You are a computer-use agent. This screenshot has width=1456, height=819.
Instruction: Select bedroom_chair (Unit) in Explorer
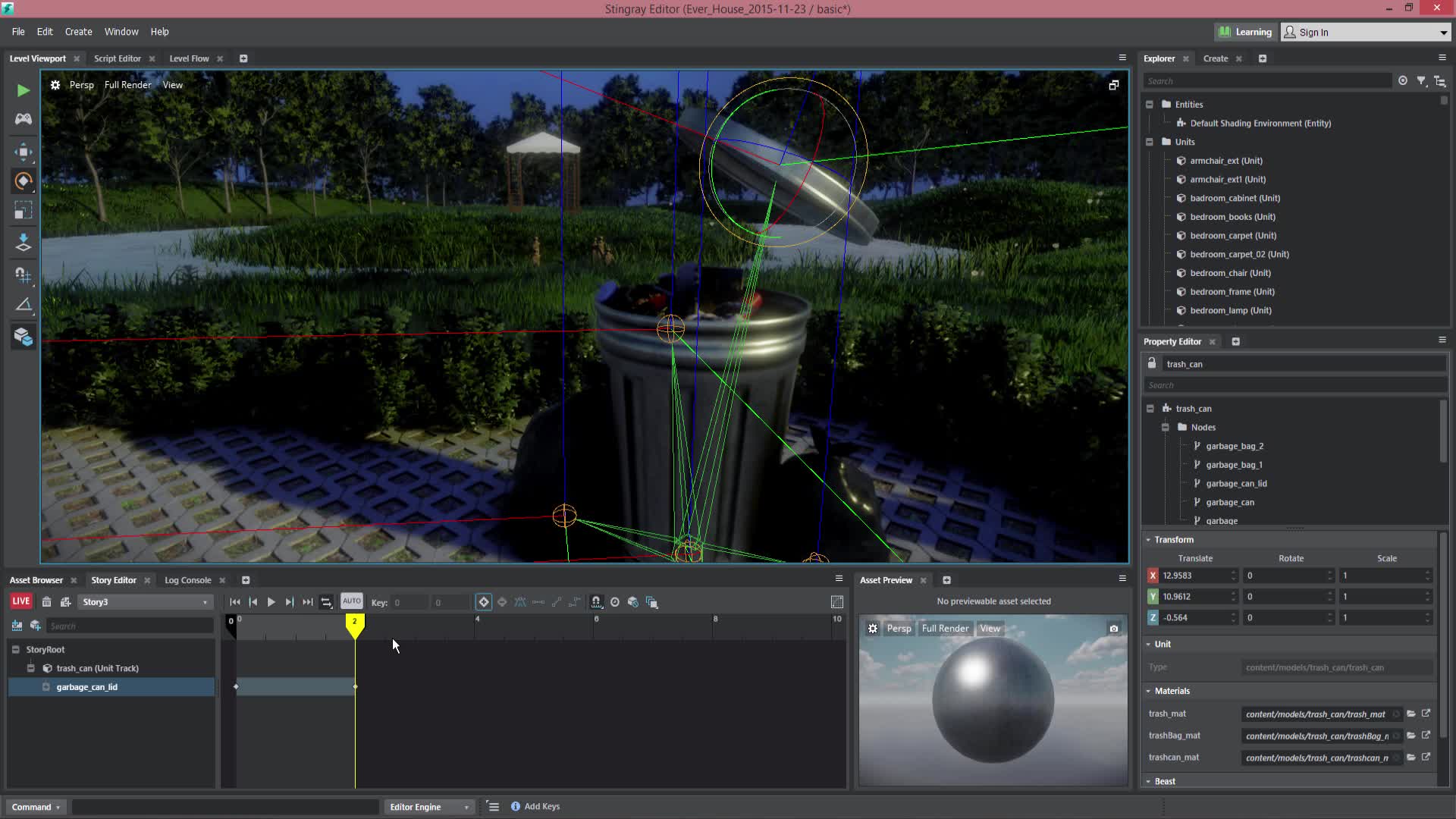(x=1230, y=273)
